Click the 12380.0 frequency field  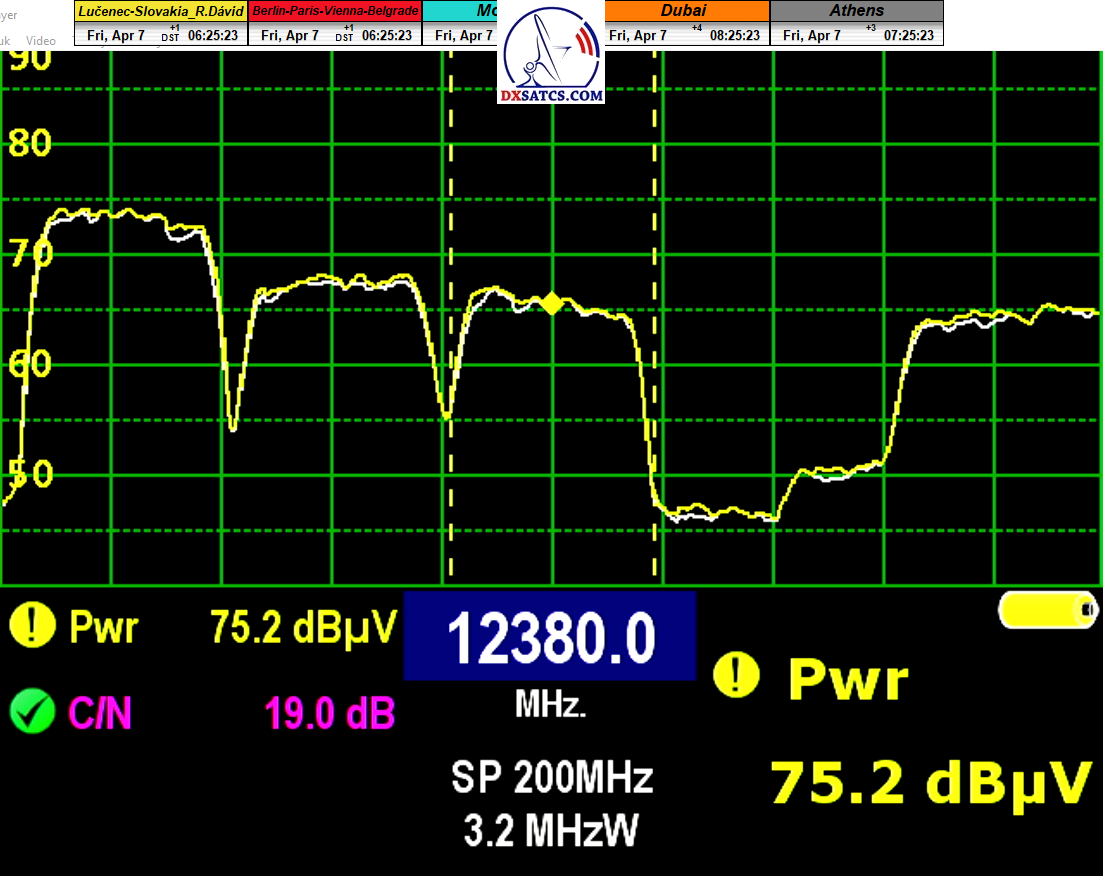(x=549, y=637)
